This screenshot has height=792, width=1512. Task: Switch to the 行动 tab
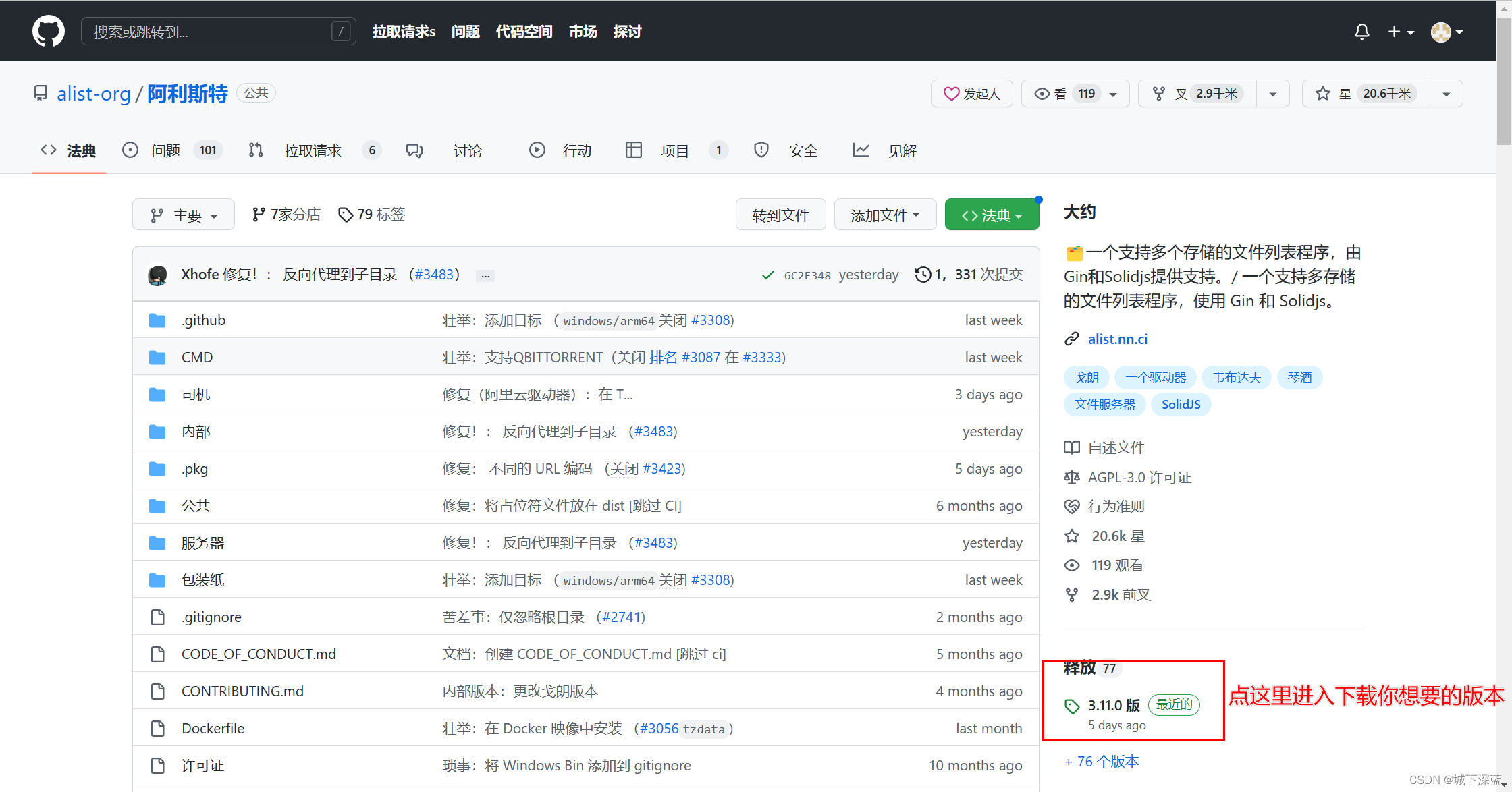[560, 150]
